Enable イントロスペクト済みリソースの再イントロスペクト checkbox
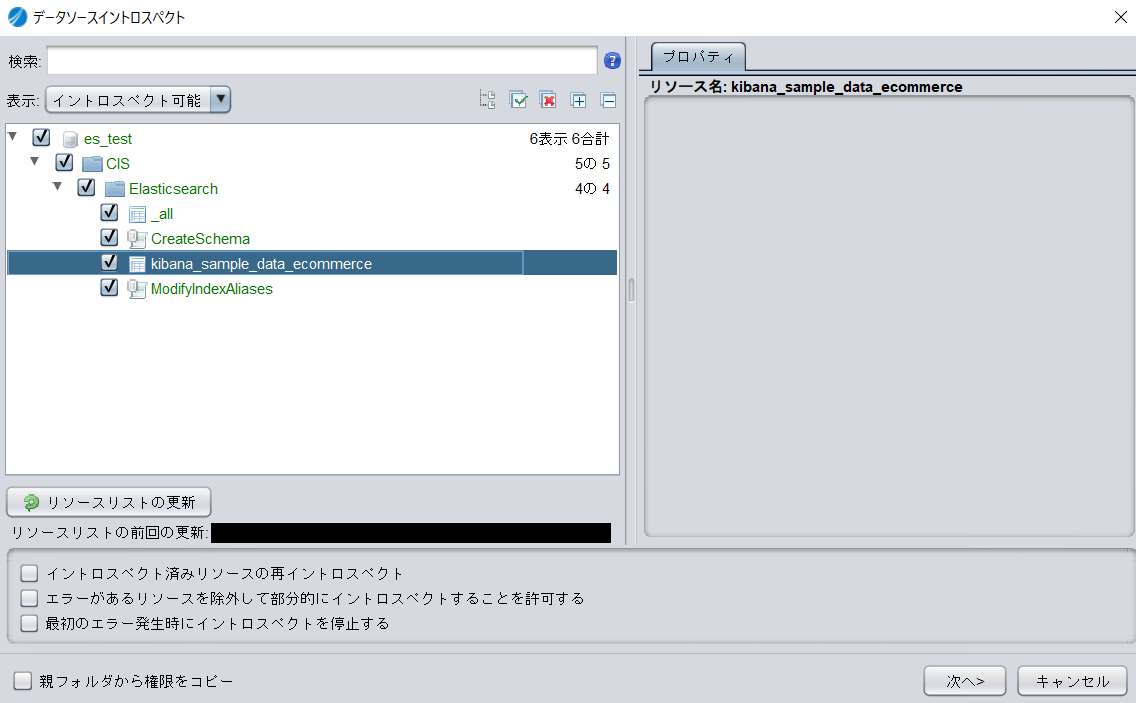Viewport: 1136px width, 703px height. [29, 574]
